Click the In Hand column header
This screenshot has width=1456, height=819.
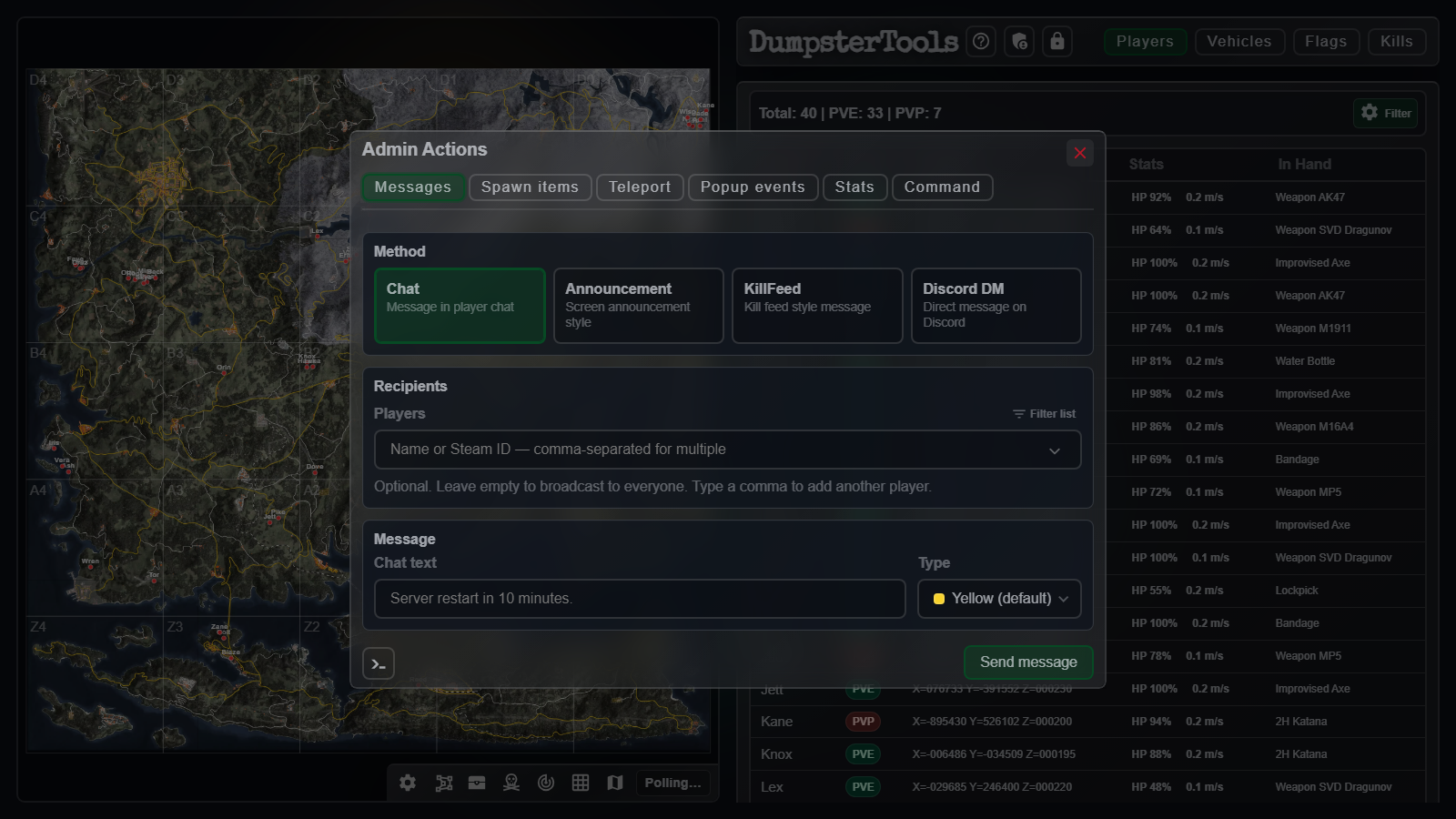pyautogui.click(x=1304, y=165)
